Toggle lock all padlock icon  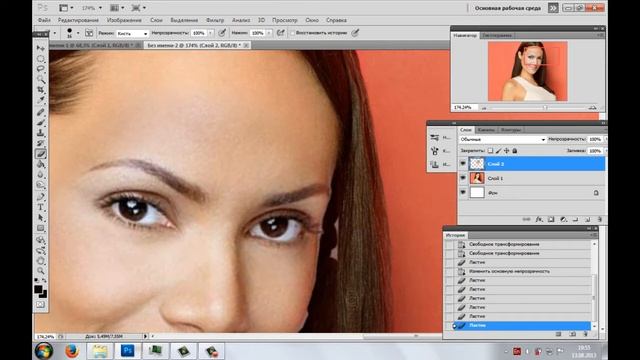click(515, 151)
